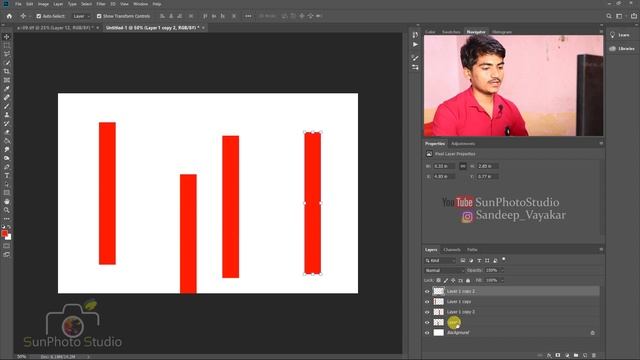Click the Opacity 100% value field
The width and height of the screenshot is (640, 360).
pyautogui.click(x=492, y=271)
